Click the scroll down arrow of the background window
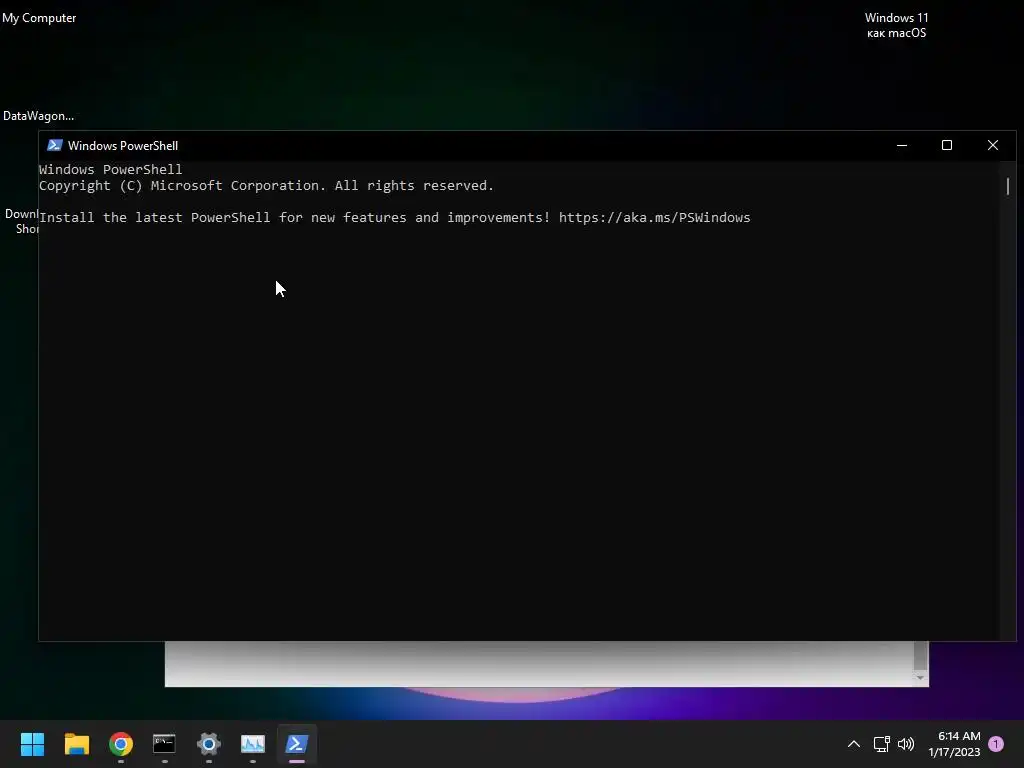The height and width of the screenshot is (768, 1024). [x=920, y=678]
